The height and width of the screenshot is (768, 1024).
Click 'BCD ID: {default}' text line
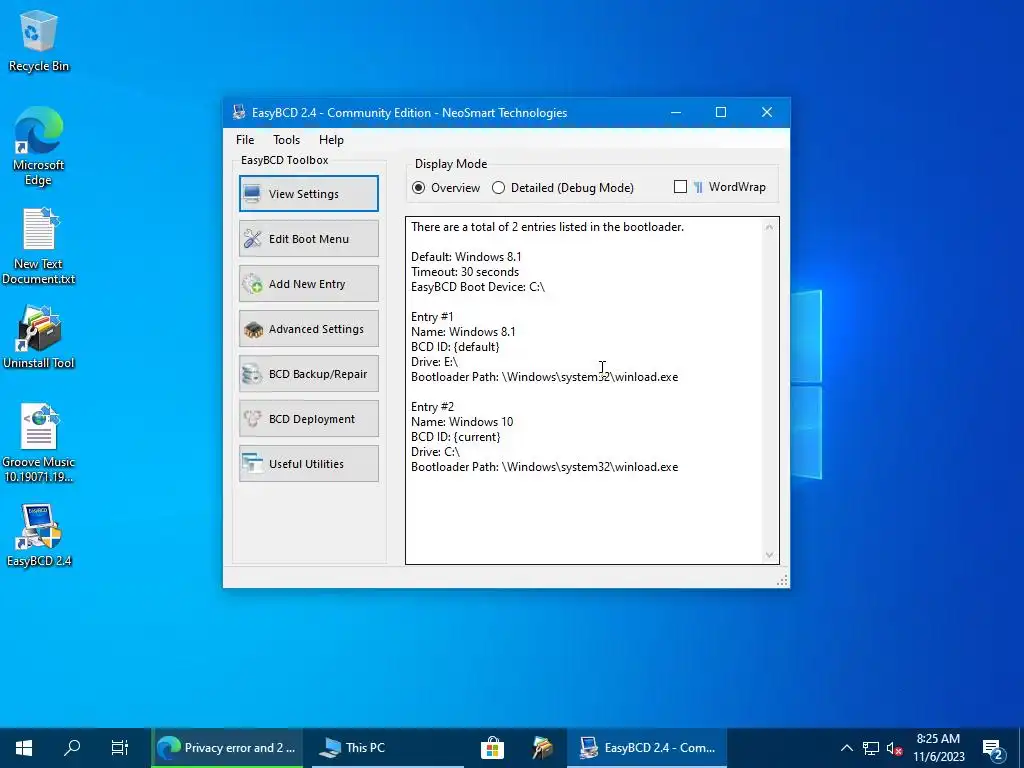pos(455,347)
